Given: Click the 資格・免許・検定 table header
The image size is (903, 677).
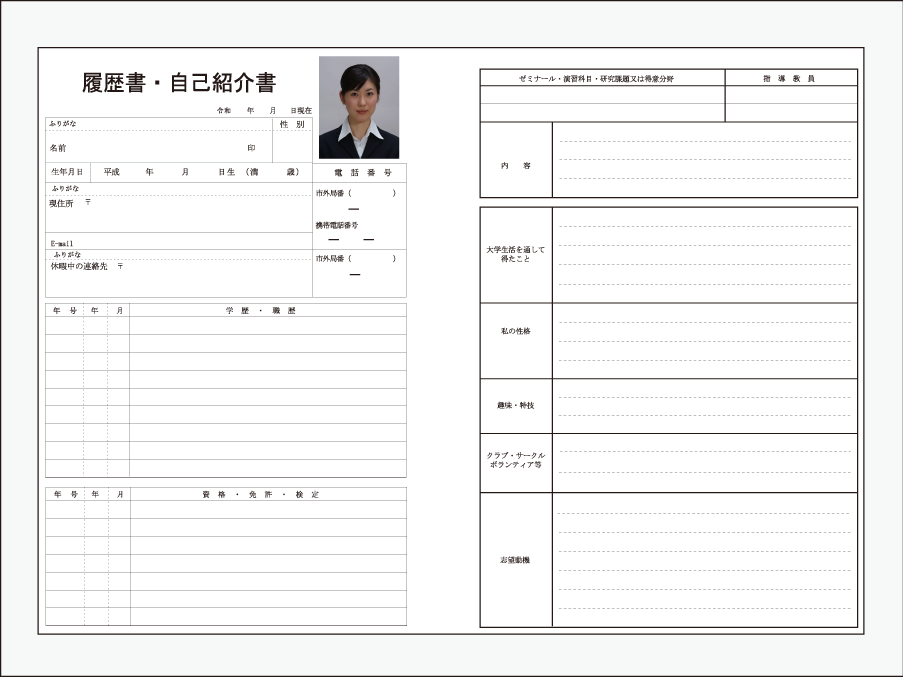Looking at the screenshot, I should tap(268, 494).
